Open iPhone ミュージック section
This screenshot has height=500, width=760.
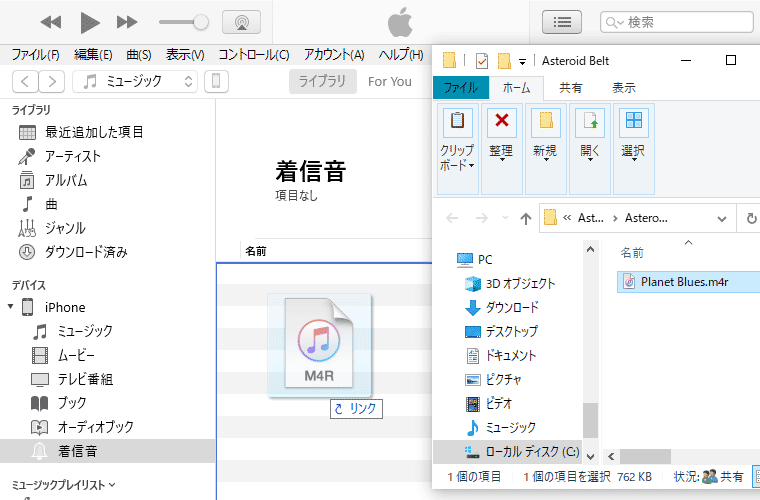108,331
